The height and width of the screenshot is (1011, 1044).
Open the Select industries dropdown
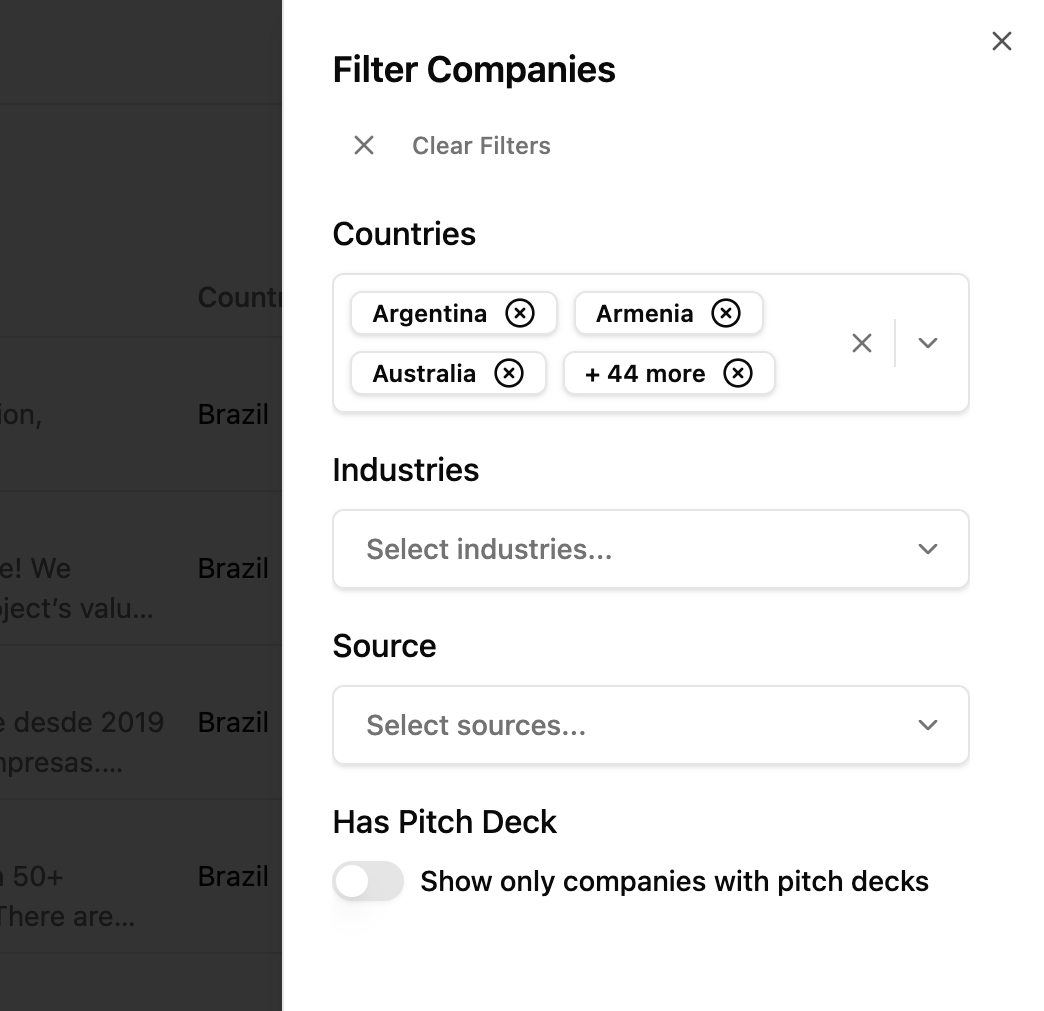650,549
